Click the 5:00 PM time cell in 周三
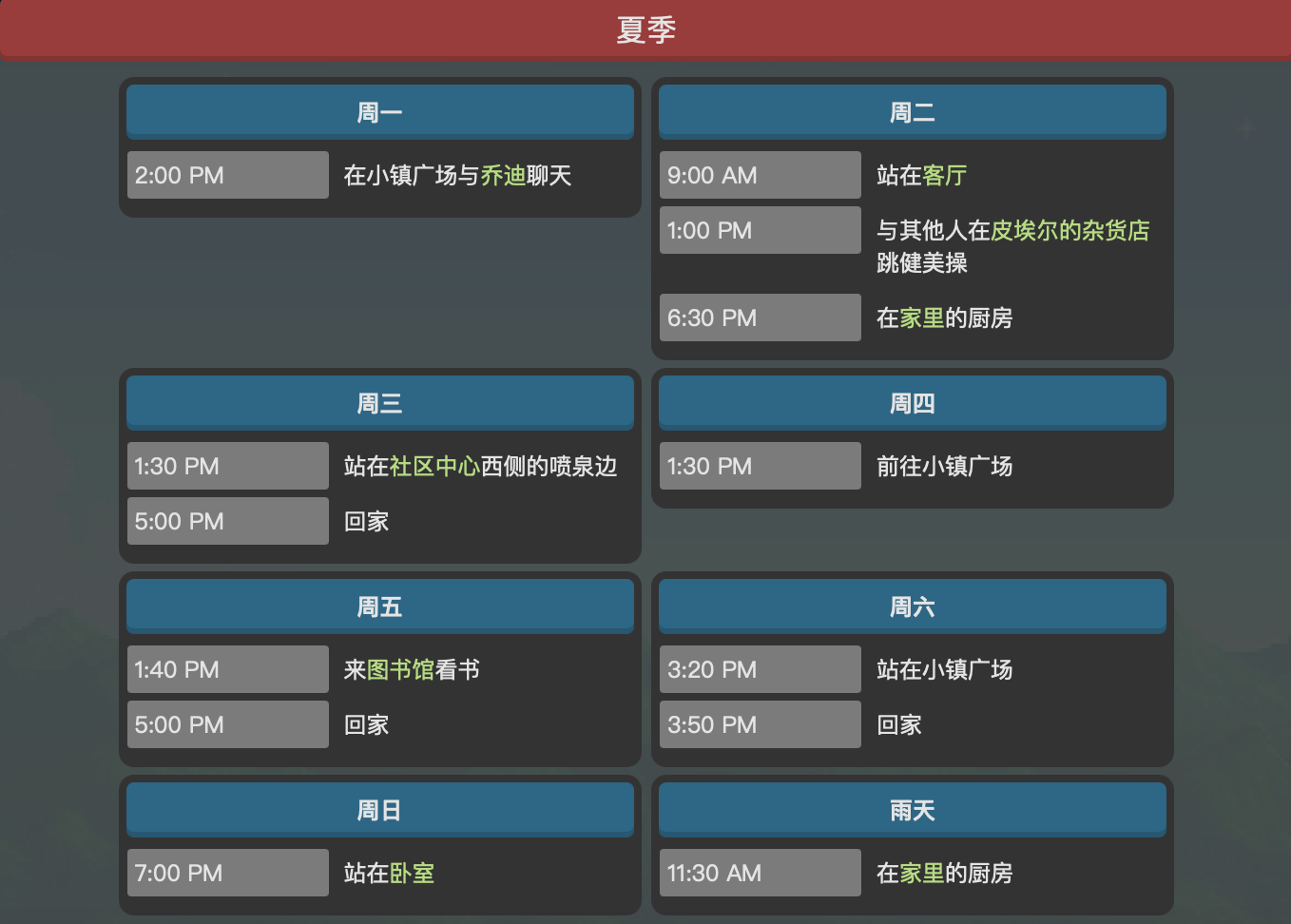1291x924 pixels. tap(228, 521)
